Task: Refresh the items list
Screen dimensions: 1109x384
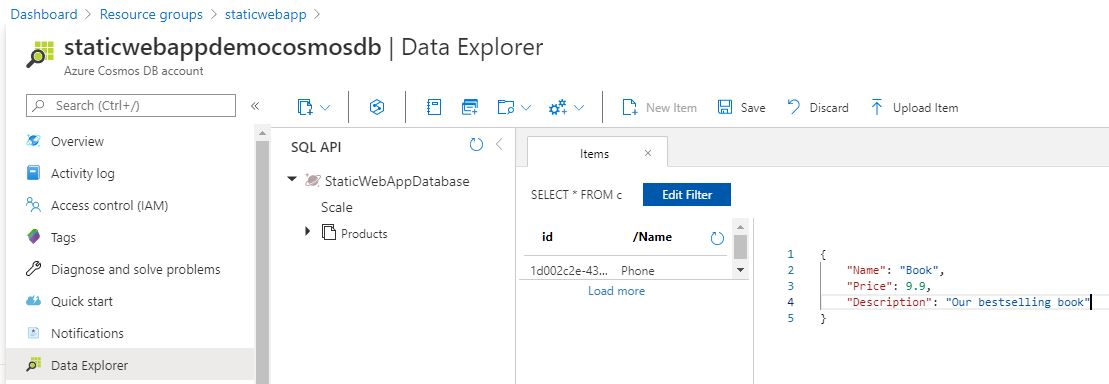Action: 717,238
